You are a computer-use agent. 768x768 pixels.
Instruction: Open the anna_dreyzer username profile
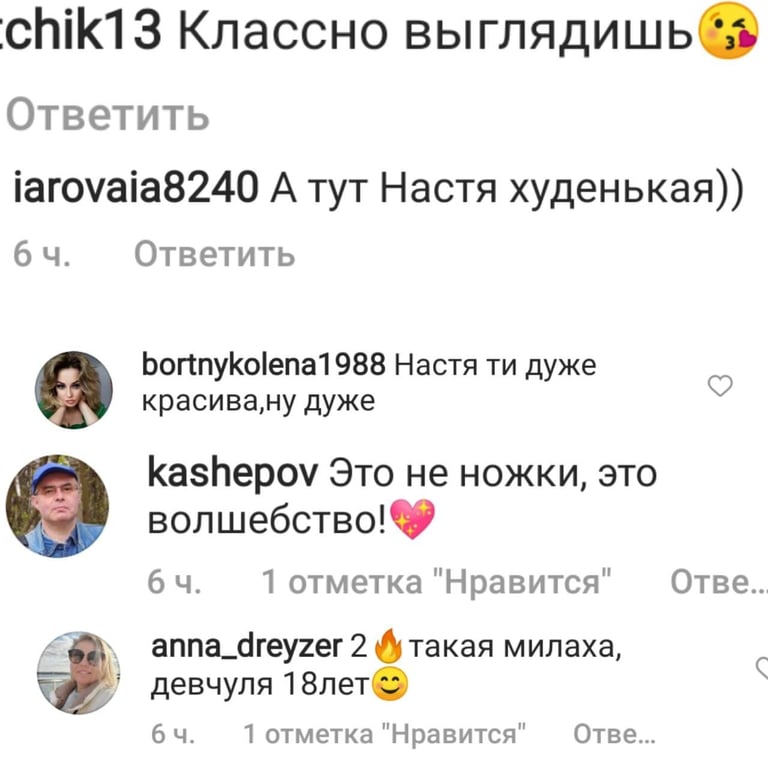coord(247,648)
